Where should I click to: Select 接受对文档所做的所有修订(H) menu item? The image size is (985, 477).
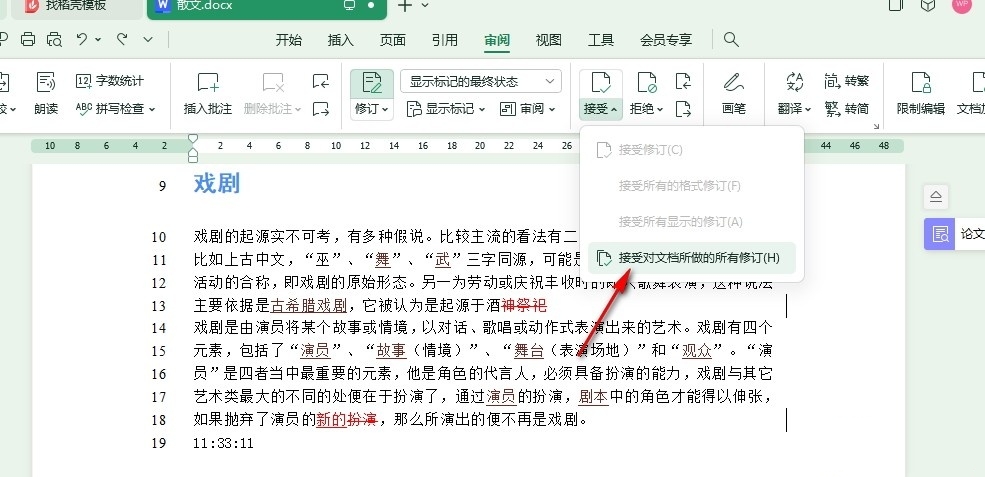point(692,258)
